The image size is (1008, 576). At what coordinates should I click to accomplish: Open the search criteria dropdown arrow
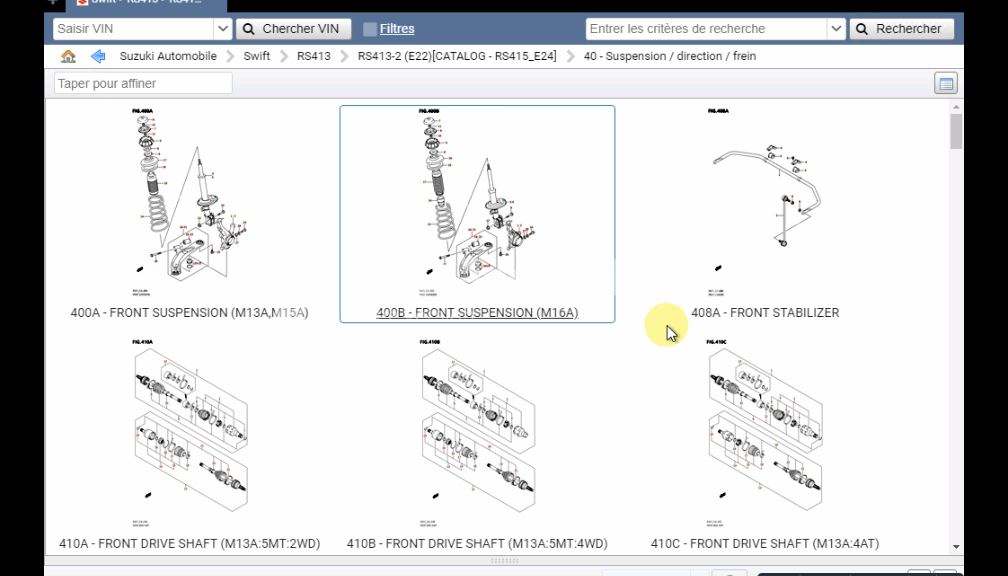click(x=836, y=29)
